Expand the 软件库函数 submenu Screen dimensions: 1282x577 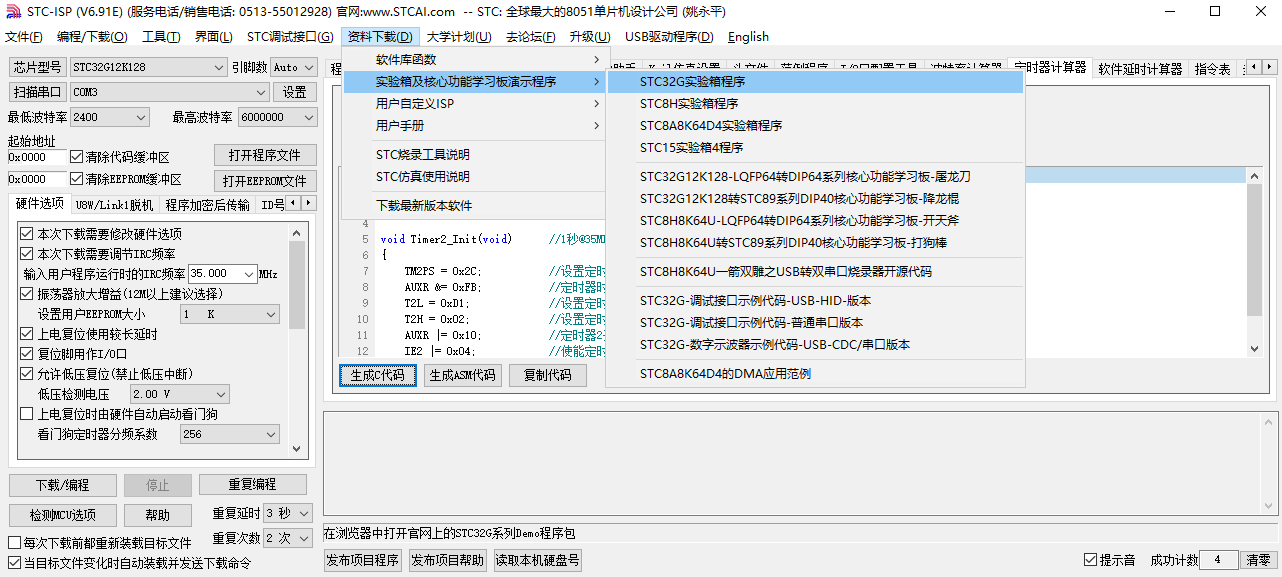pyautogui.click(x=474, y=60)
